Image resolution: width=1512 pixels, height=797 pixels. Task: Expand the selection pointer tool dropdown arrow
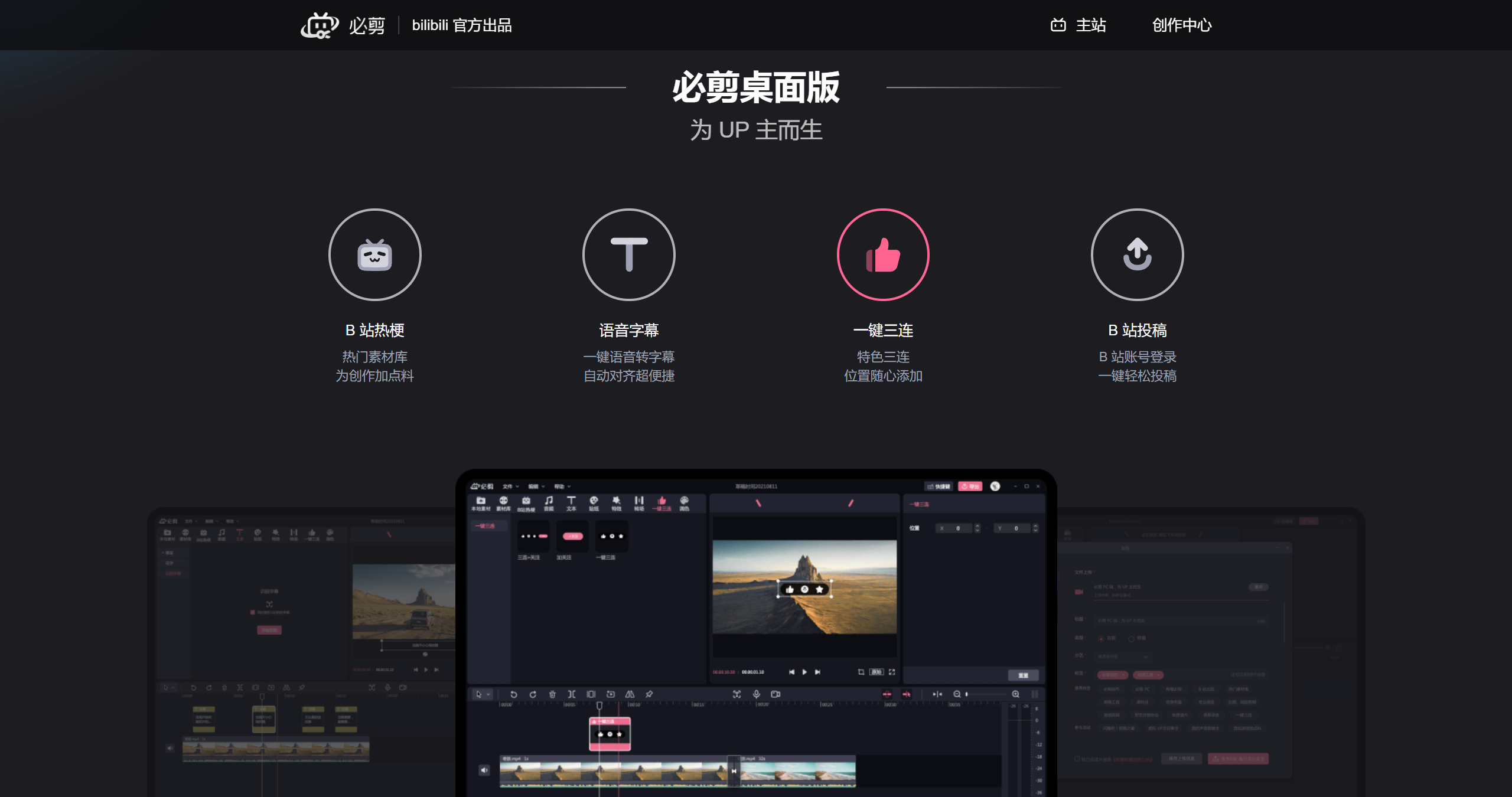[488, 694]
